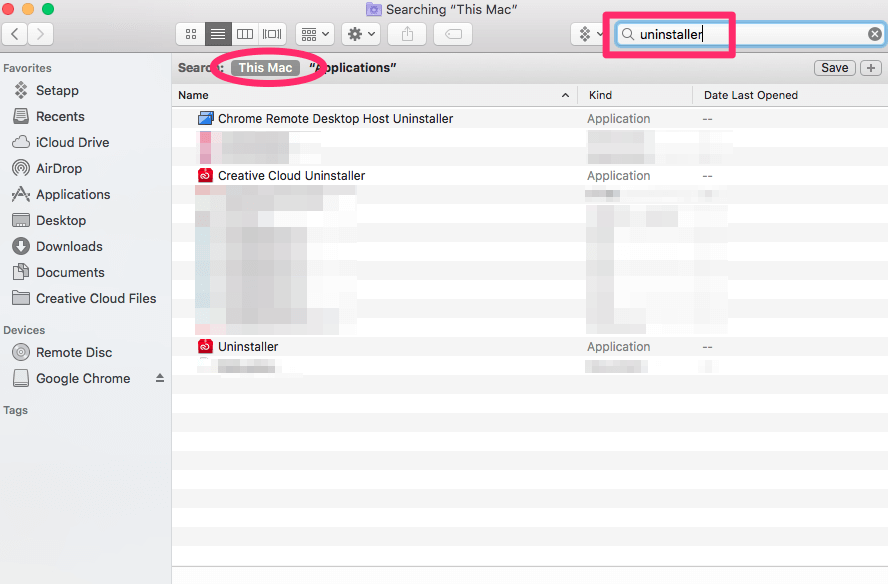Go back with the back arrow button
The width and height of the screenshot is (888, 584).
pyautogui.click(x=15, y=34)
